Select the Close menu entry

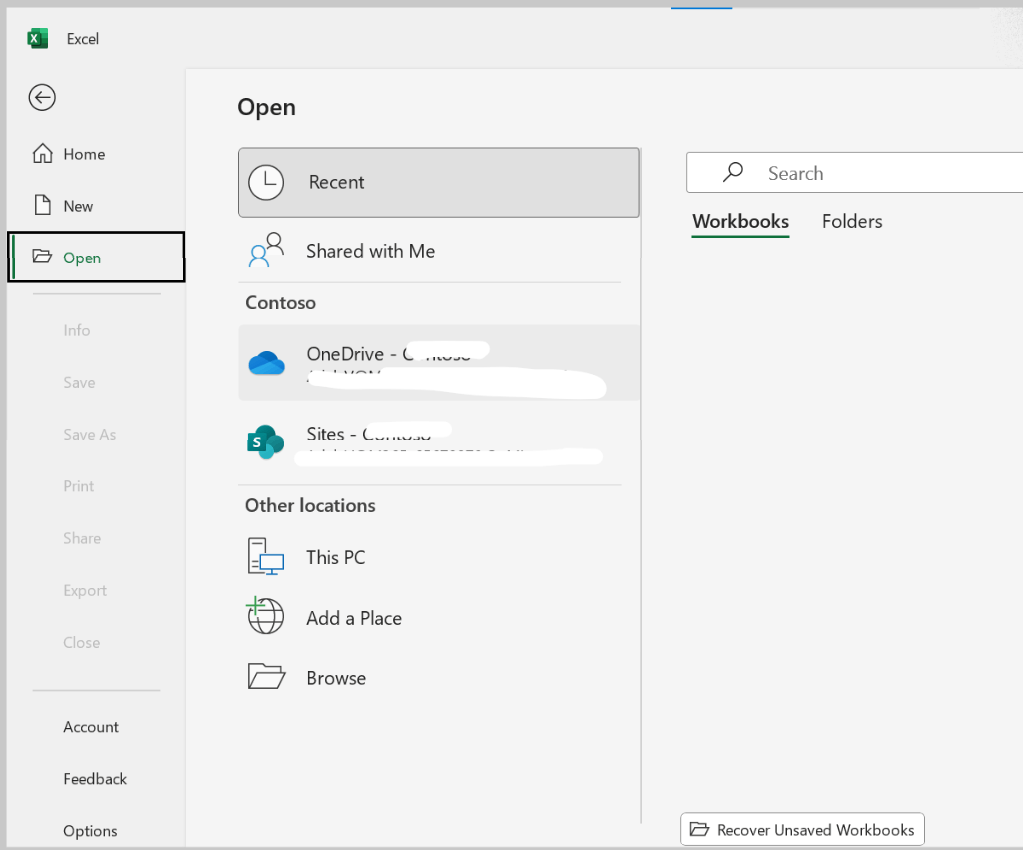click(x=82, y=643)
